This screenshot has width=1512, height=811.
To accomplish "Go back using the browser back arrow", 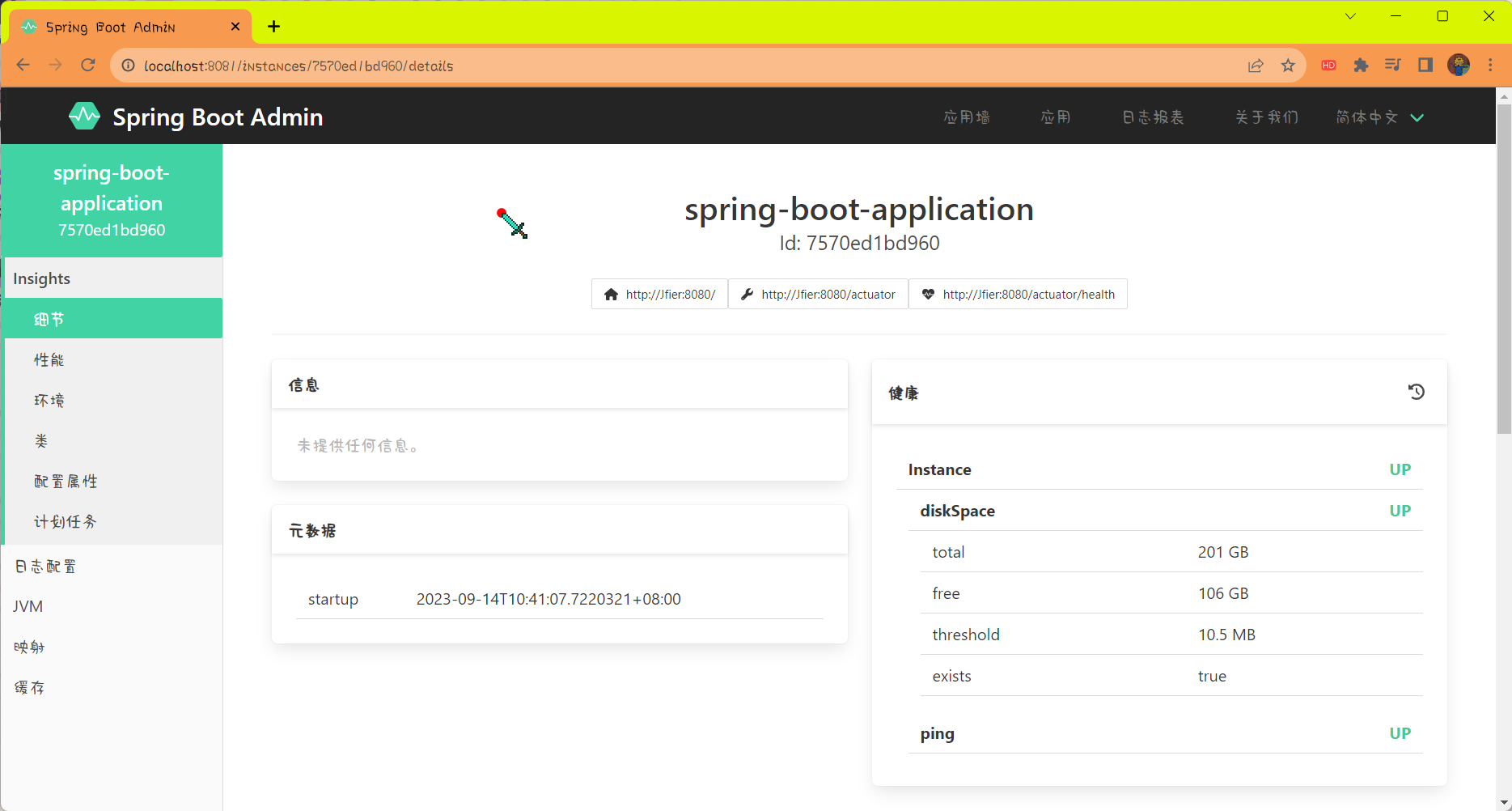I will click(x=23, y=66).
